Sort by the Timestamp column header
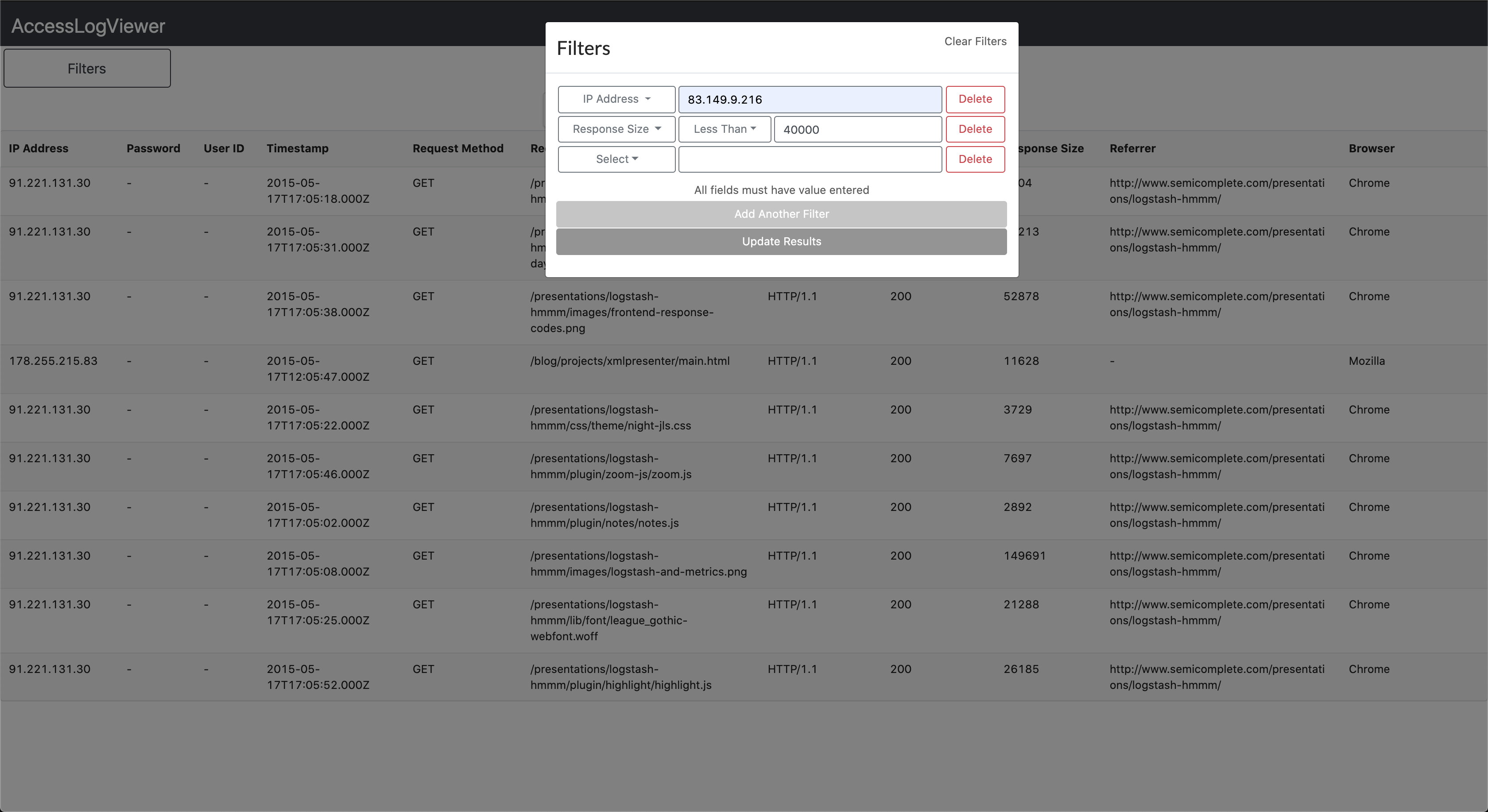Image resolution: width=1488 pixels, height=812 pixels. click(x=298, y=148)
